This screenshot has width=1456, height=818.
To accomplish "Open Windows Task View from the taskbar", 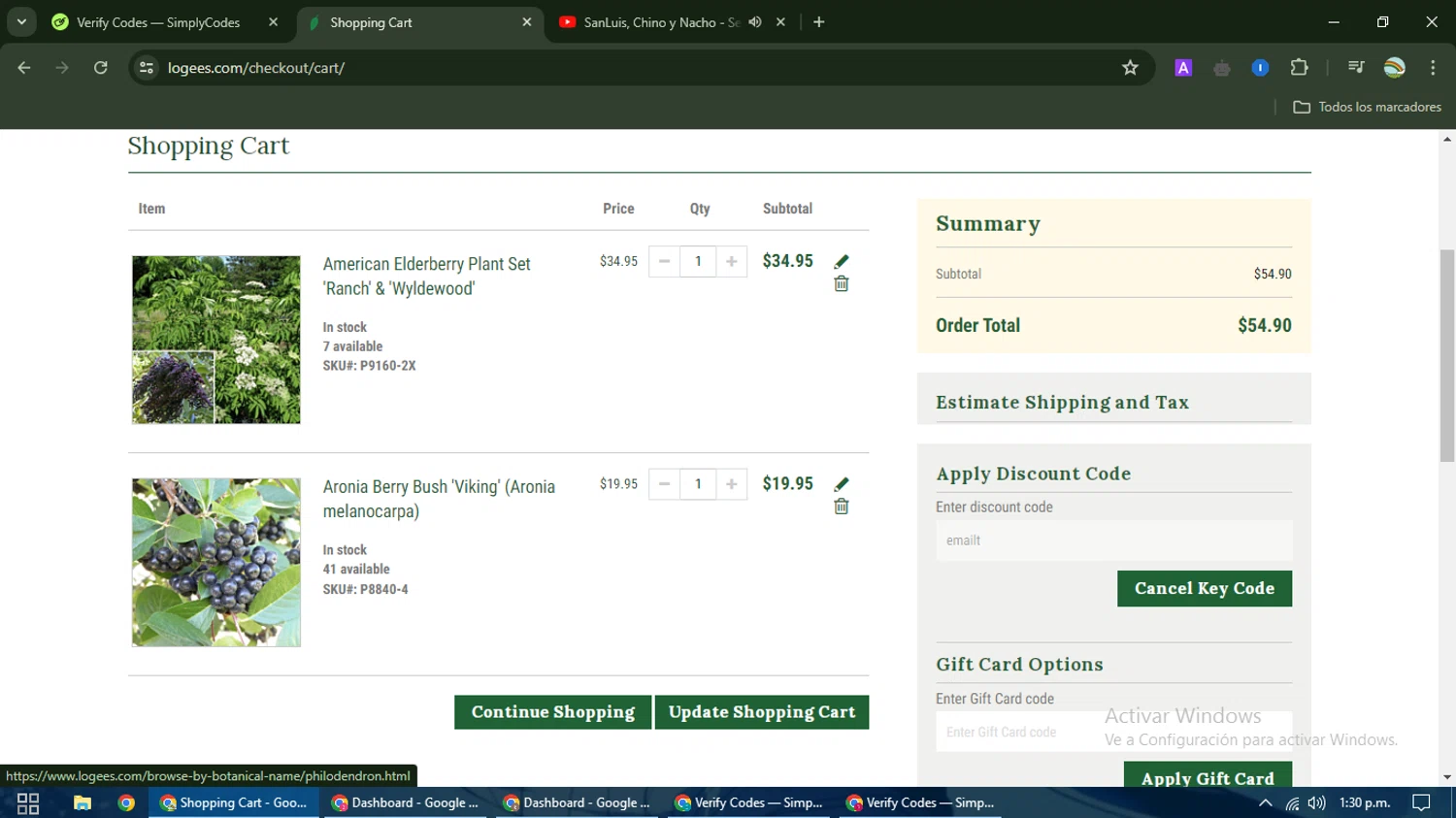I will [28, 802].
